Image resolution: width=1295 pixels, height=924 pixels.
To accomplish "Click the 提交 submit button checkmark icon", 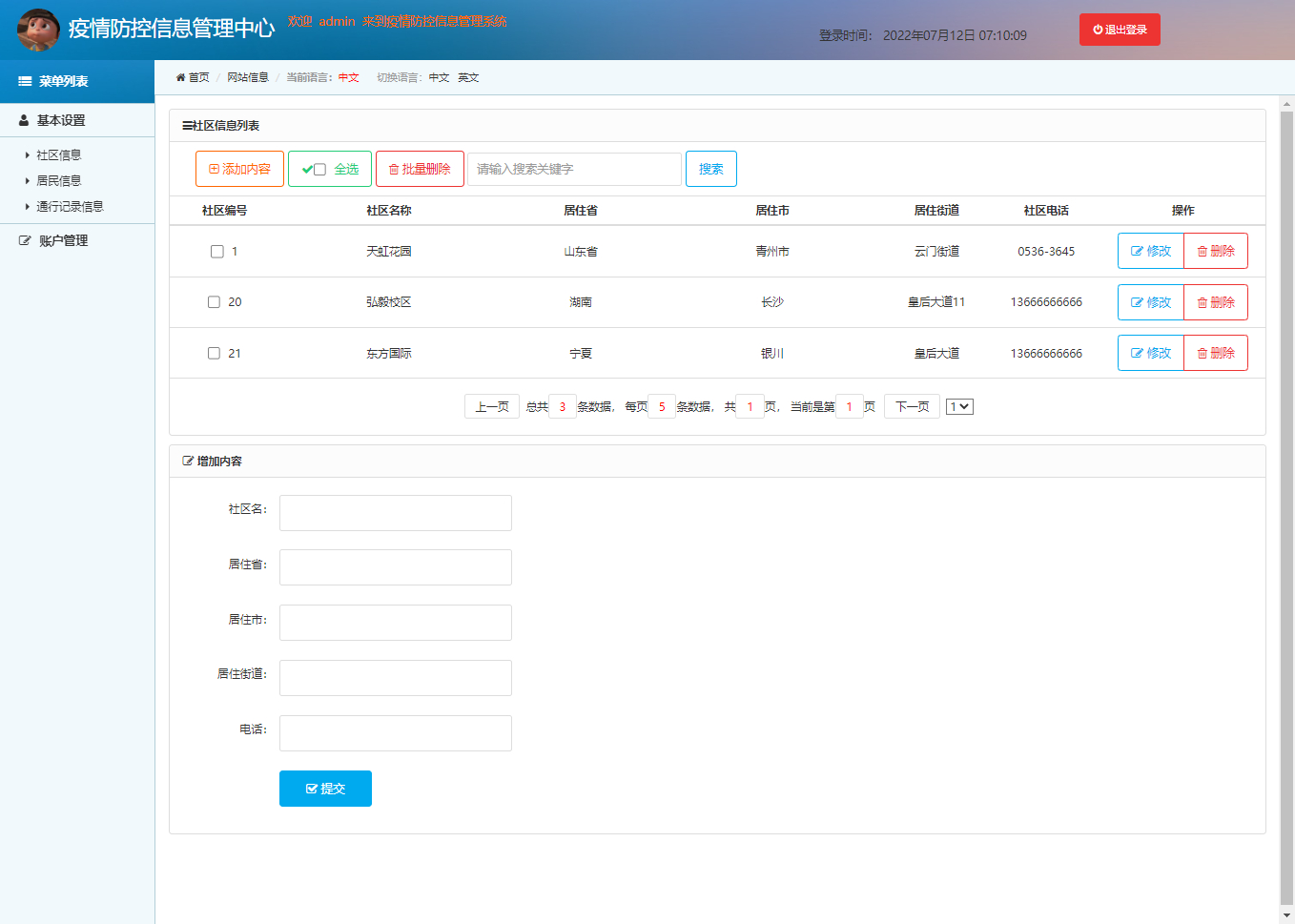I will (x=312, y=788).
